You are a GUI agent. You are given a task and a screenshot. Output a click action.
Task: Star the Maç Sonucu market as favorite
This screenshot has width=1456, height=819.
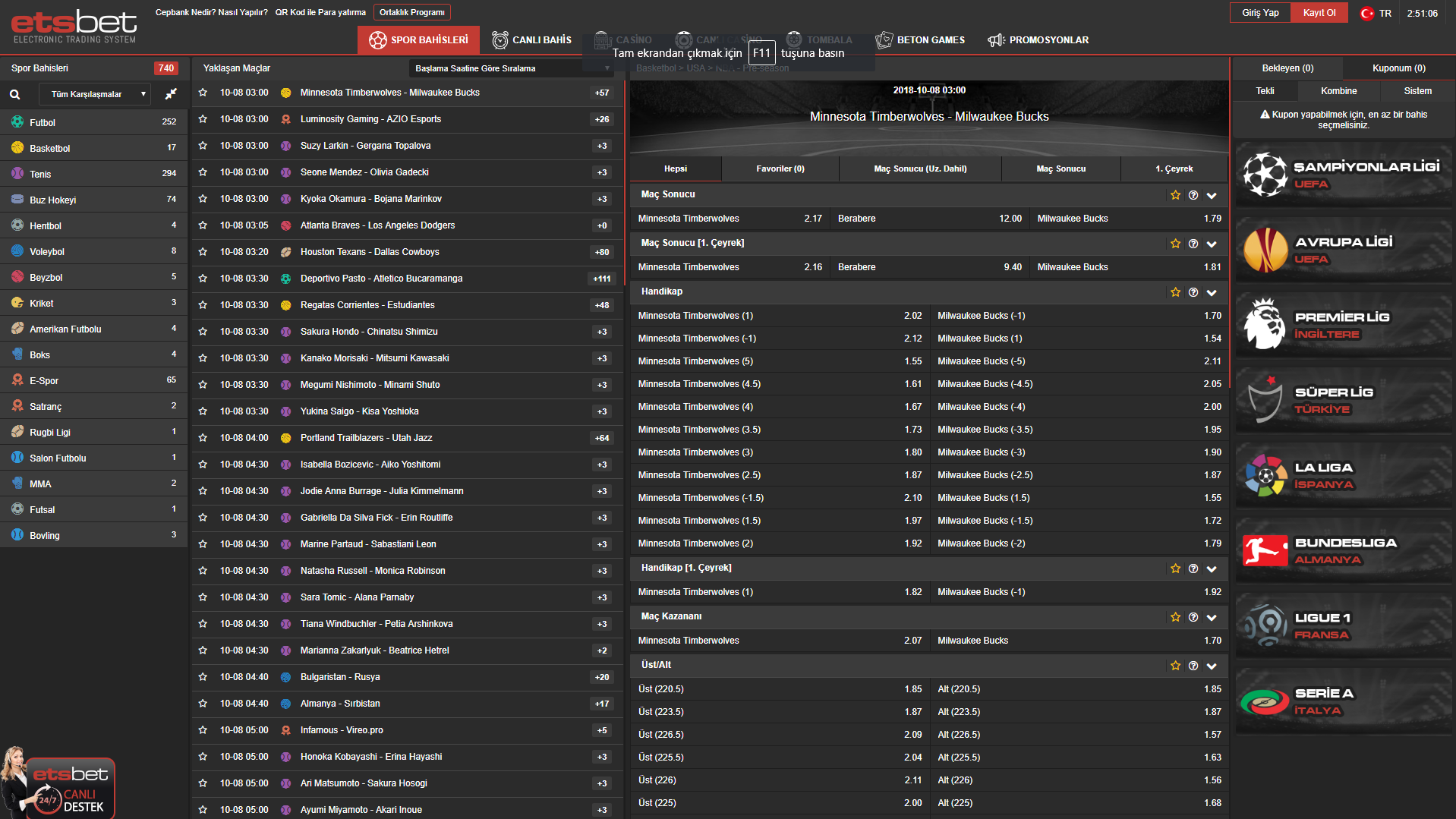tap(1175, 195)
